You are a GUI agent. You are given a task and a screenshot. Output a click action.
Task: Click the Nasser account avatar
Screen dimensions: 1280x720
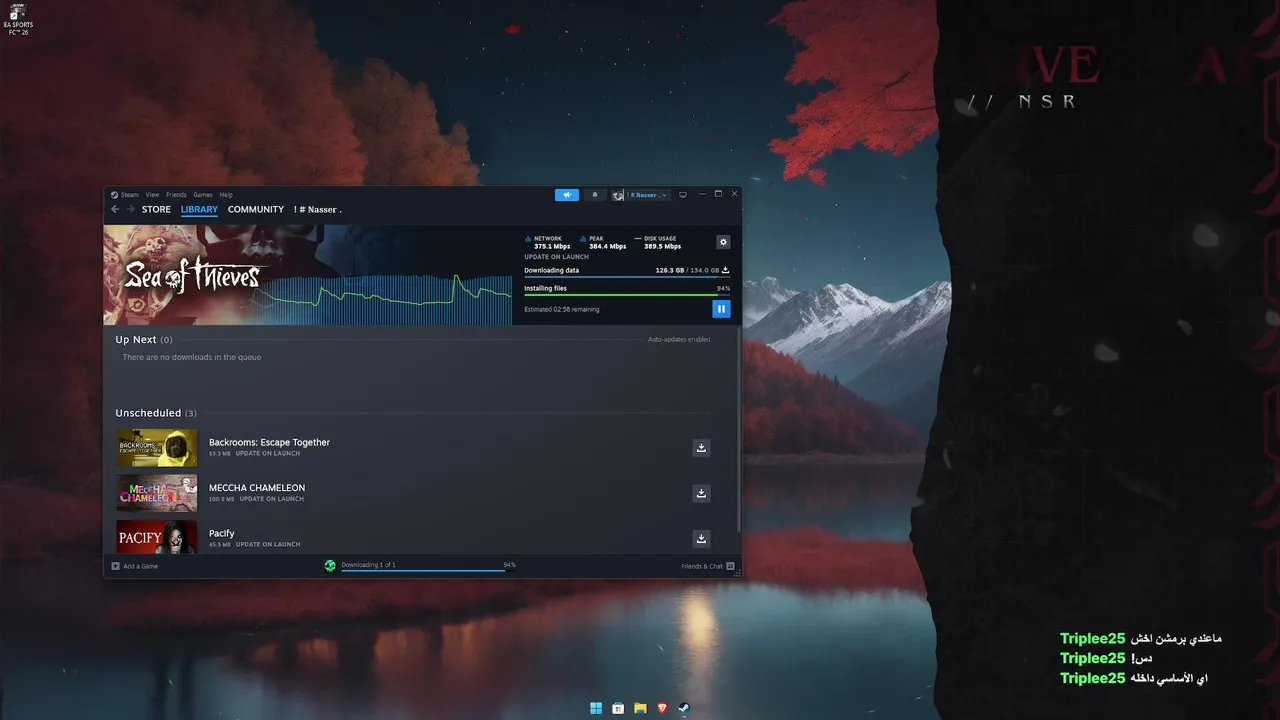click(x=619, y=195)
